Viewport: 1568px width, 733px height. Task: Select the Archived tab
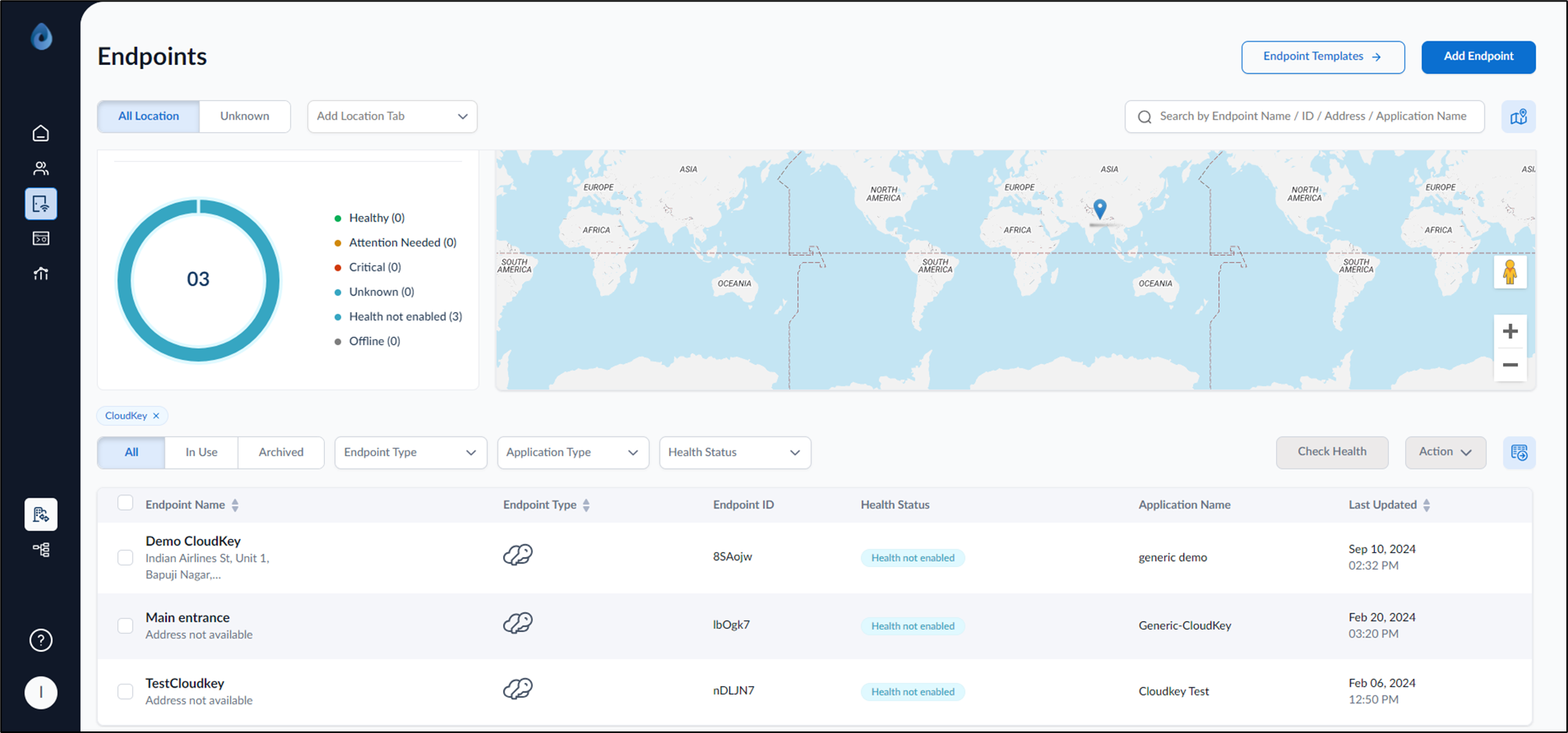click(281, 452)
